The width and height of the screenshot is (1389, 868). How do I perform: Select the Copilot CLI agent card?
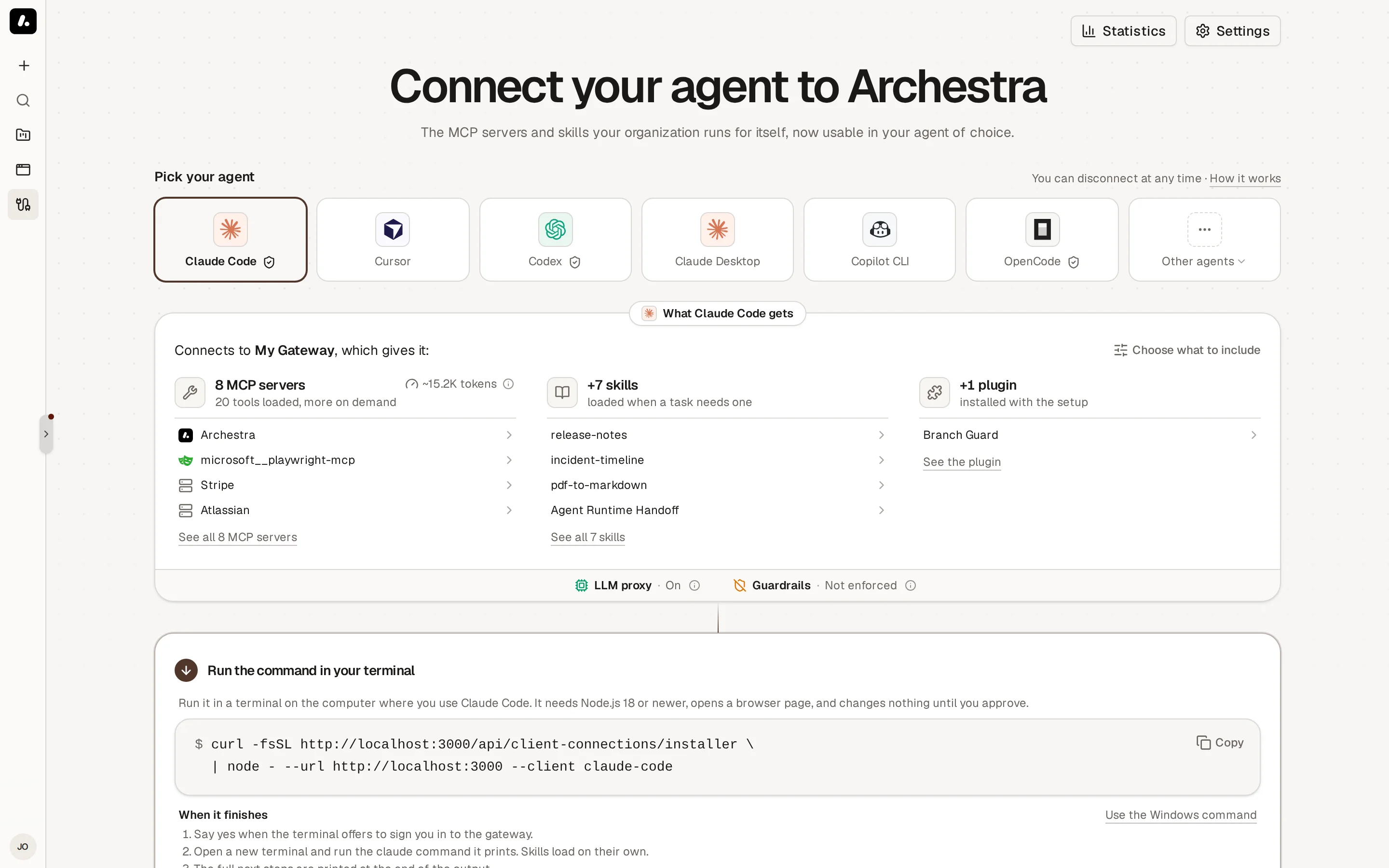click(x=879, y=239)
